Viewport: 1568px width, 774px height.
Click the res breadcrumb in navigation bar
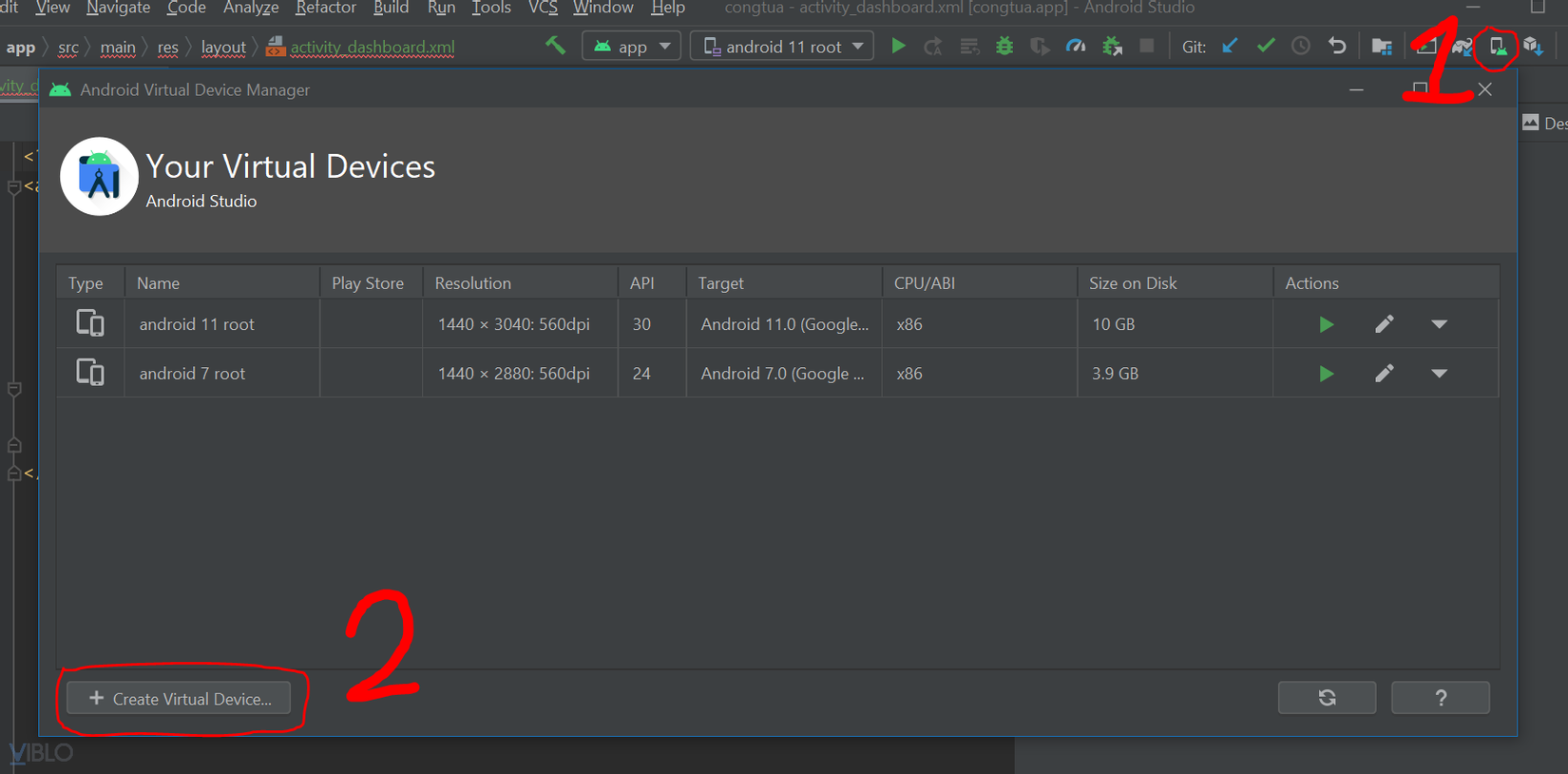coord(168,48)
